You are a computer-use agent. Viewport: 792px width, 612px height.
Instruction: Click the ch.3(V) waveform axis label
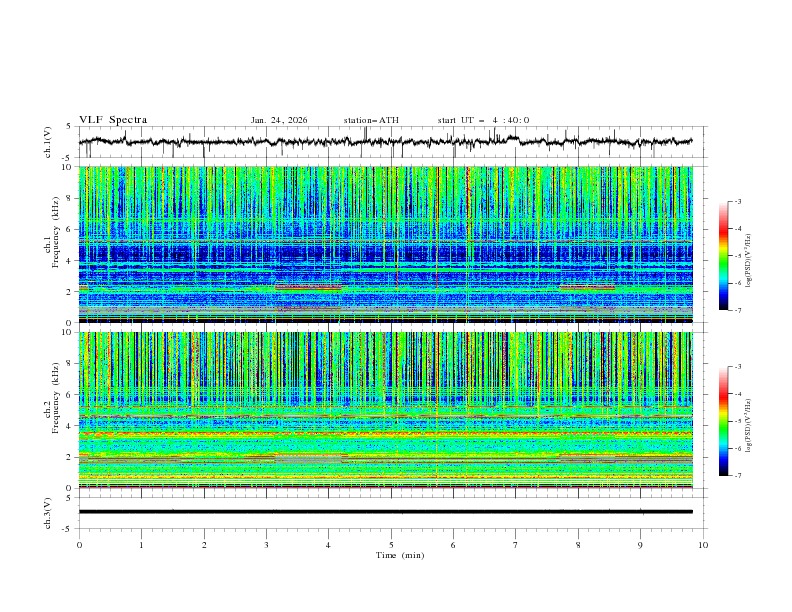click(47, 511)
